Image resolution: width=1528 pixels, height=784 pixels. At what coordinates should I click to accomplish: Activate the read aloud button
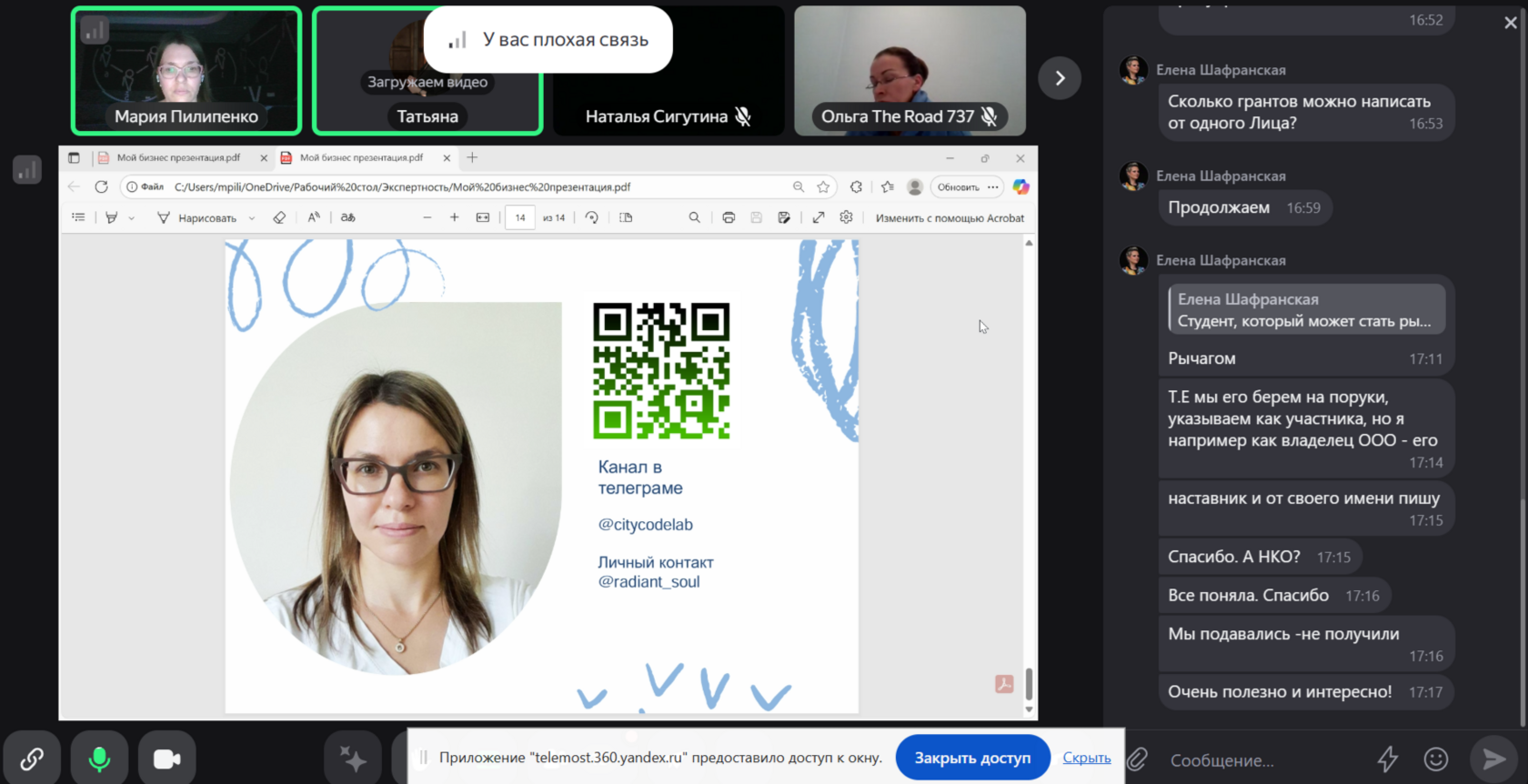[x=314, y=217]
